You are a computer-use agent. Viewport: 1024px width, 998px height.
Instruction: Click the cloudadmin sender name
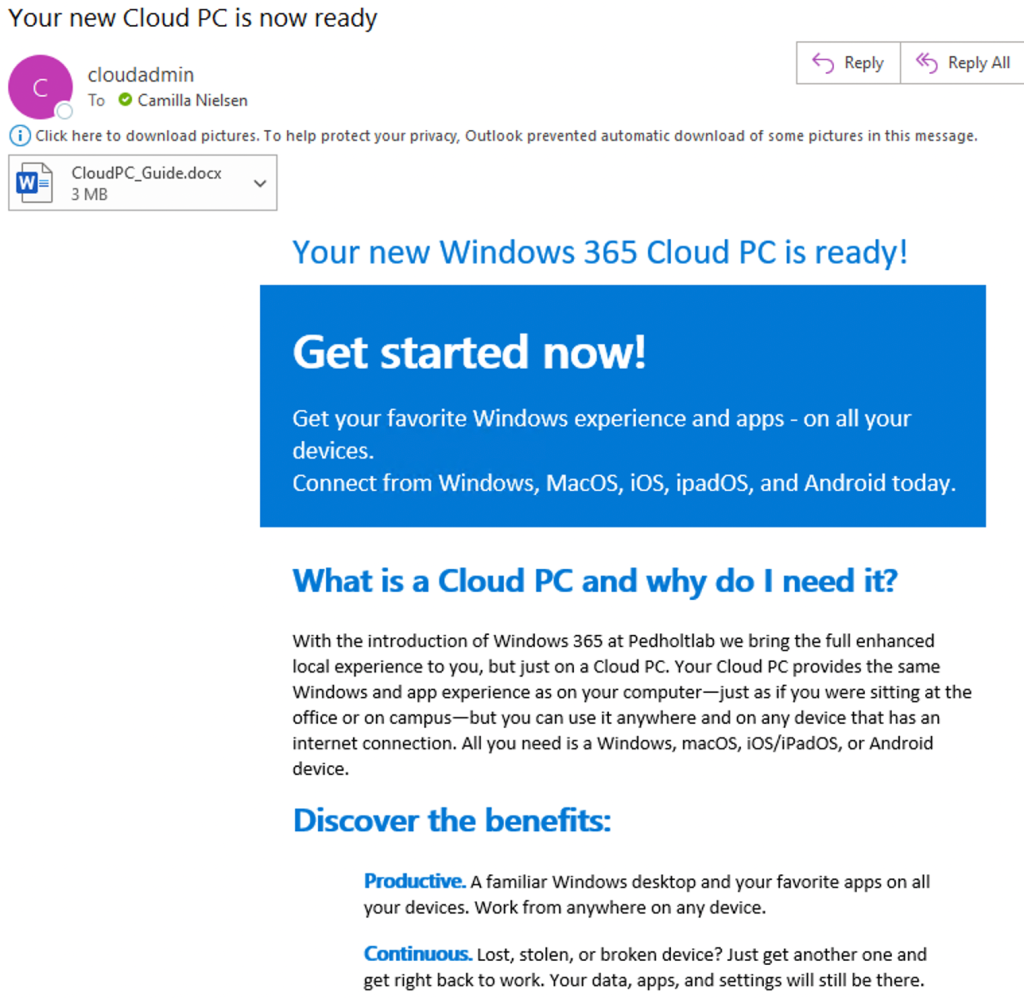(x=141, y=75)
